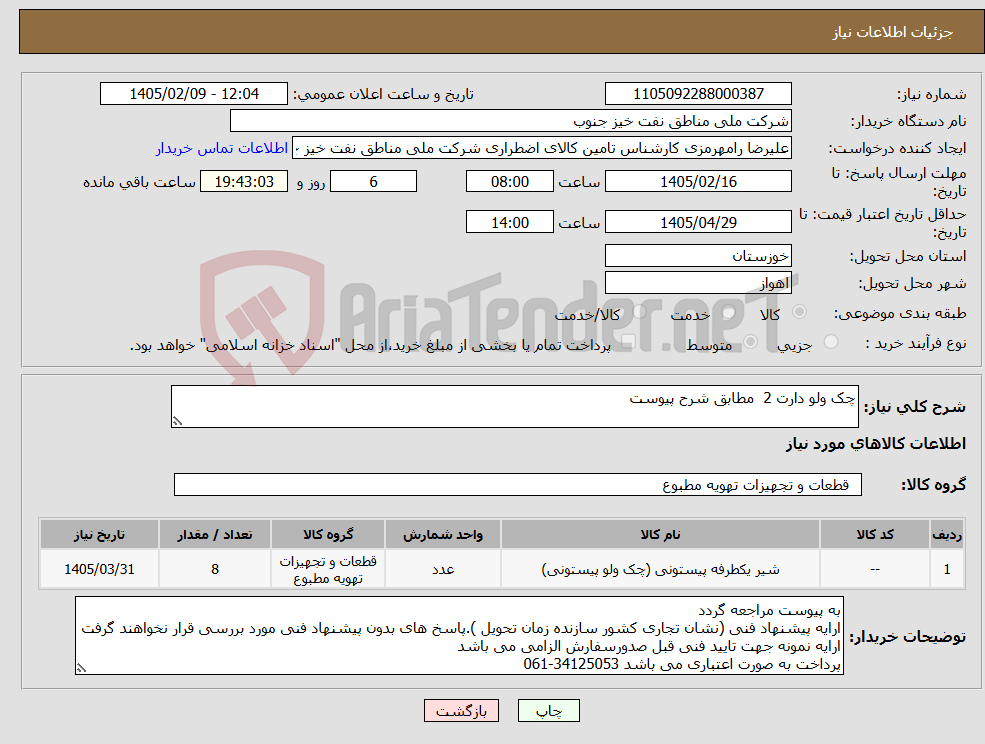Click the اطلاعات کالاهای مورد نیاز heading
The height and width of the screenshot is (744, 985).
[876, 444]
